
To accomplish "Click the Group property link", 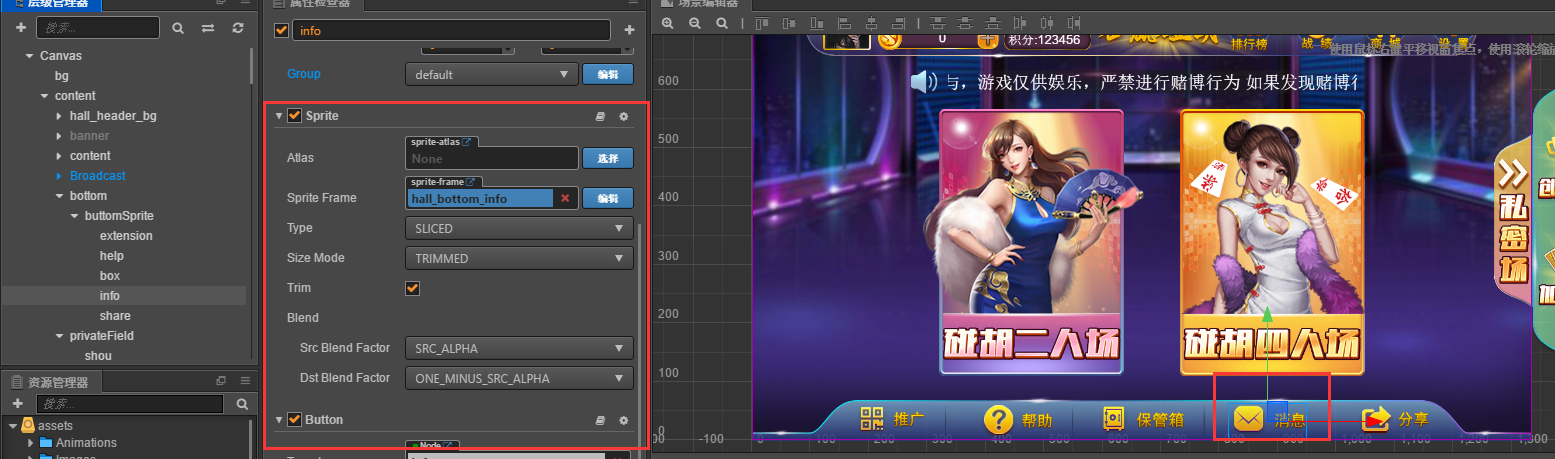I will (304, 74).
